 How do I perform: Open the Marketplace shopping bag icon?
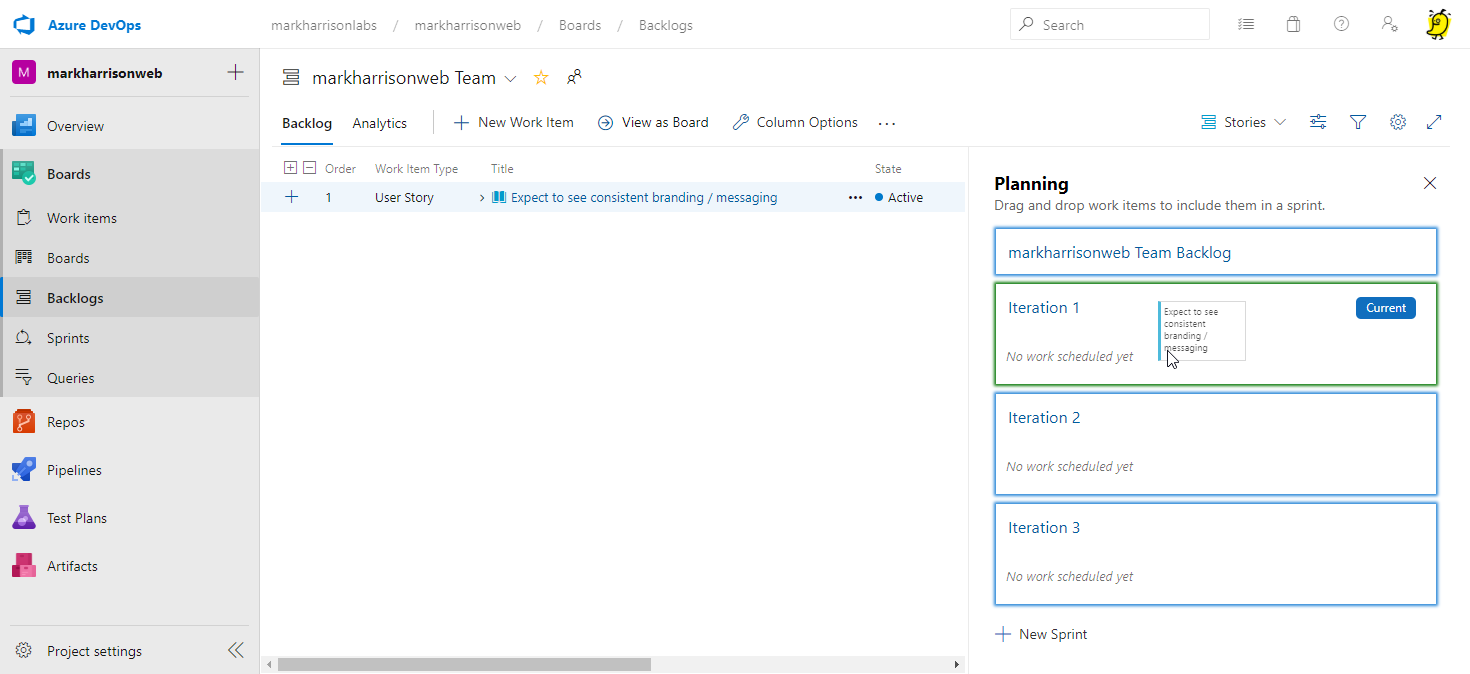(1293, 25)
